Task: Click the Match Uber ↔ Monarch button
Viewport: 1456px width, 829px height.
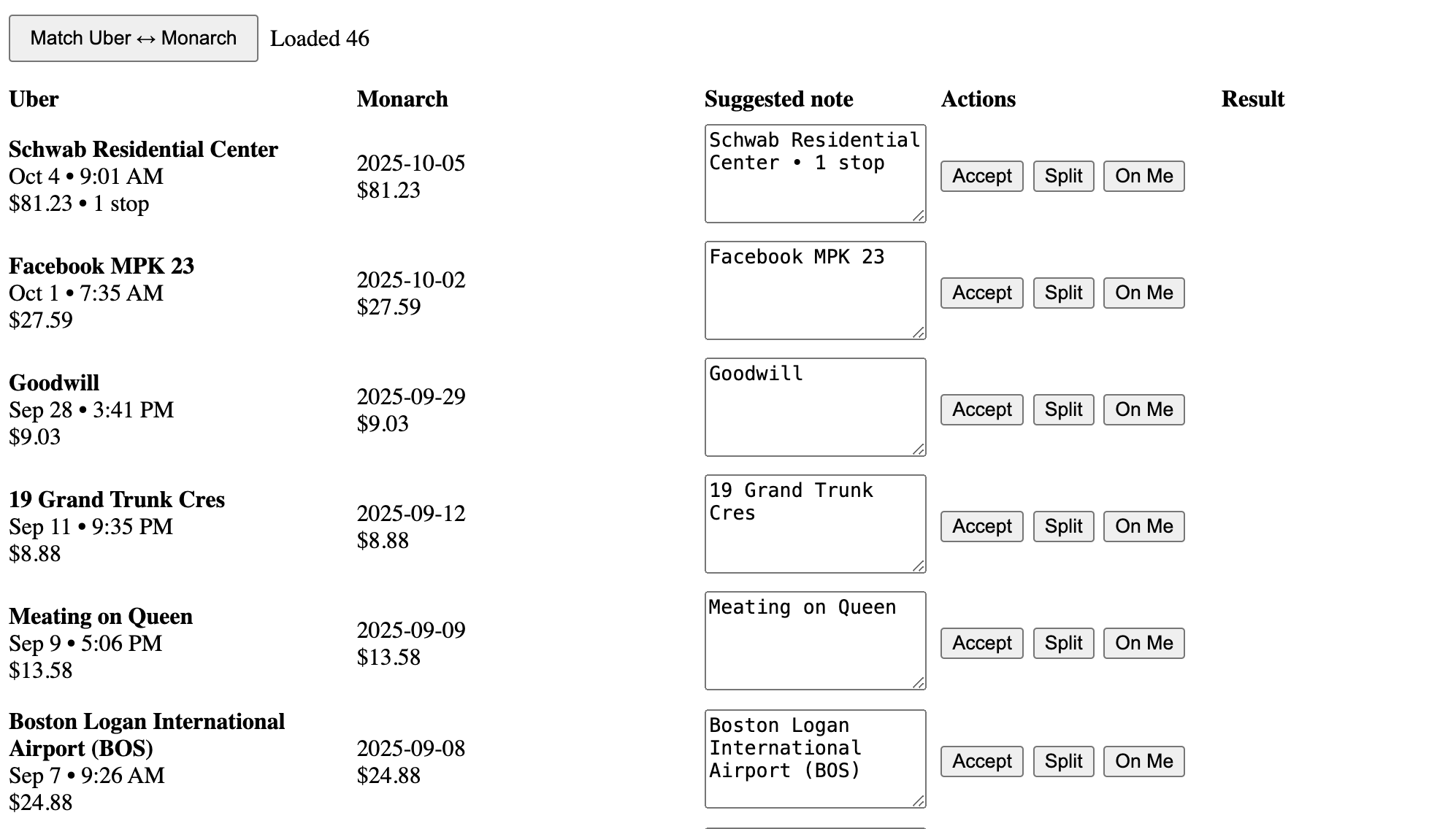Action: pos(133,39)
